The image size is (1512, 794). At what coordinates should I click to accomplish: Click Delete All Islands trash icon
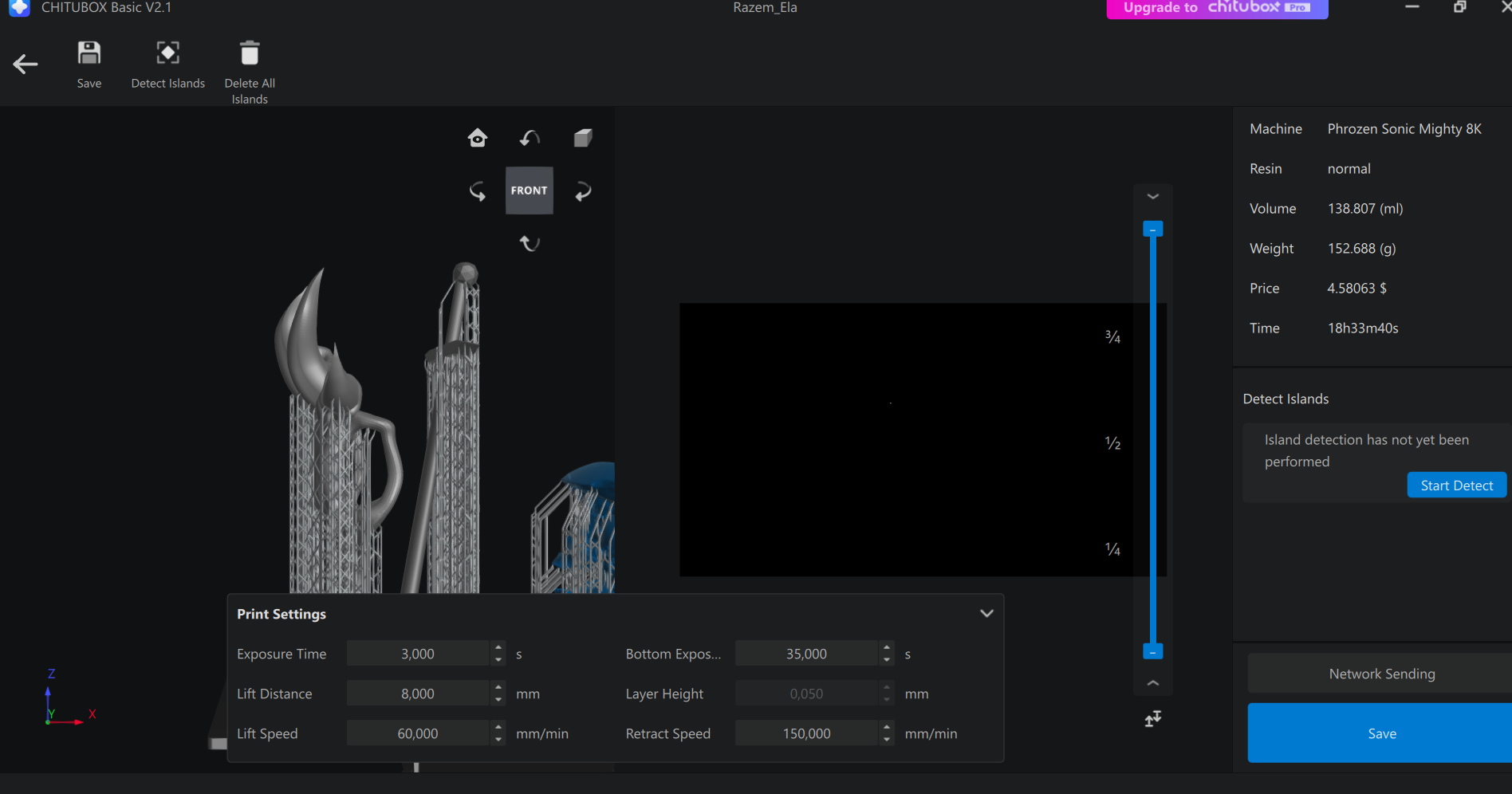click(250, 53)
